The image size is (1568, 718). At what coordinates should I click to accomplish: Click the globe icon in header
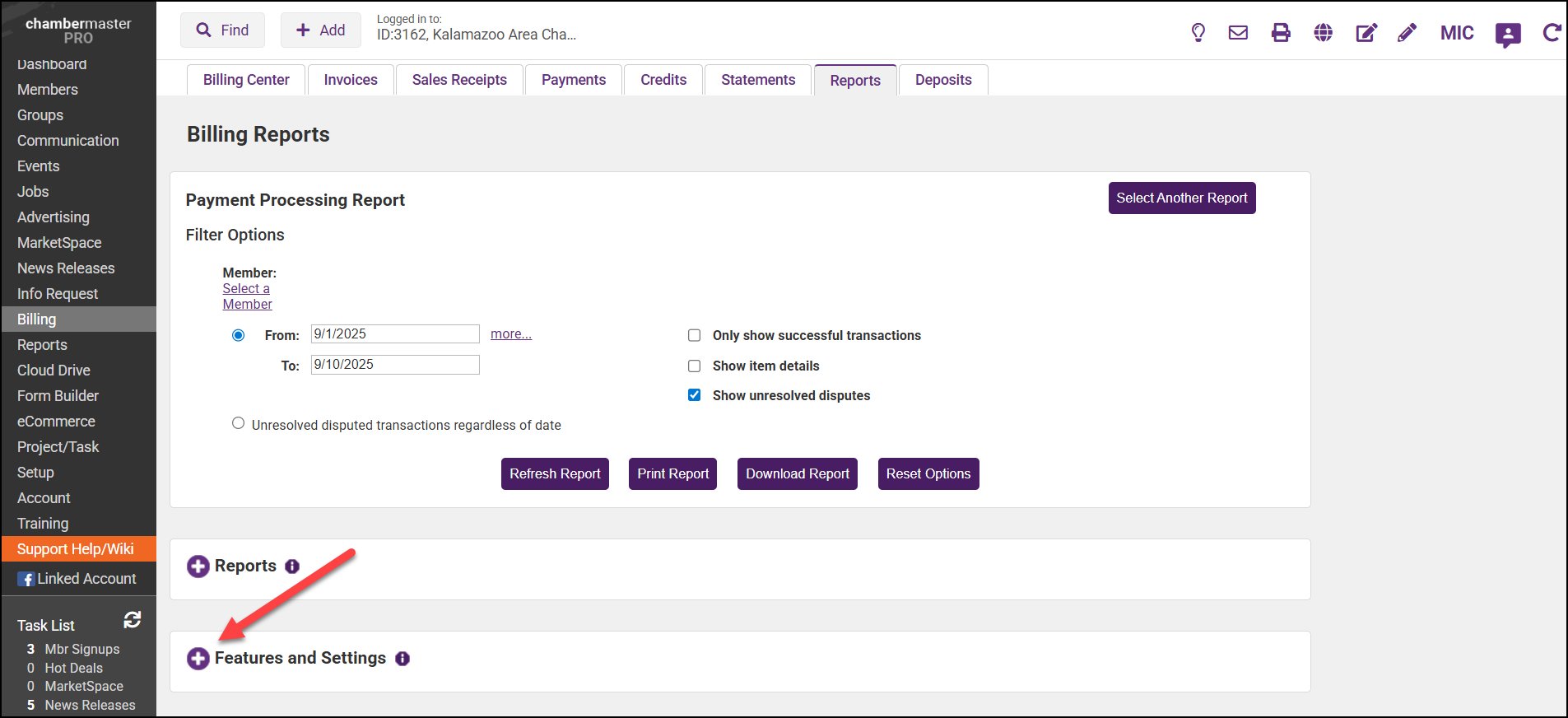tap(1324, 33)
